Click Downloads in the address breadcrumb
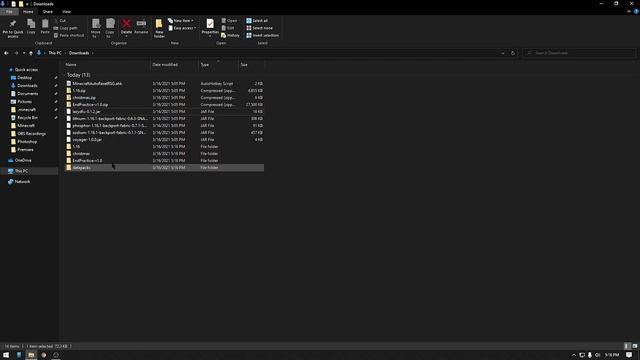 click(x=79, y=53)
